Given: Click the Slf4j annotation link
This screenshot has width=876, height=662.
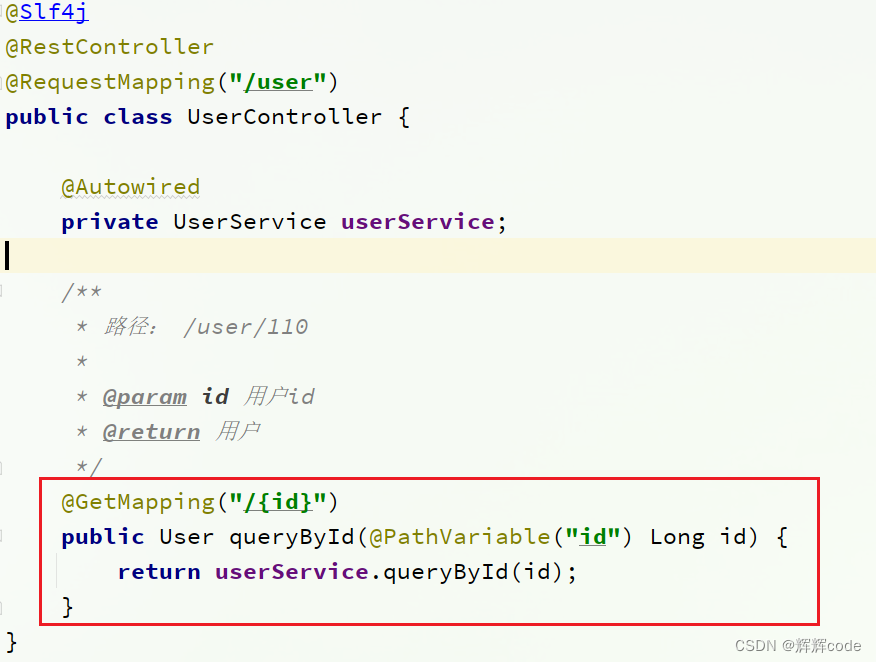Looking at the screenshot, I should tap(54, 11).
